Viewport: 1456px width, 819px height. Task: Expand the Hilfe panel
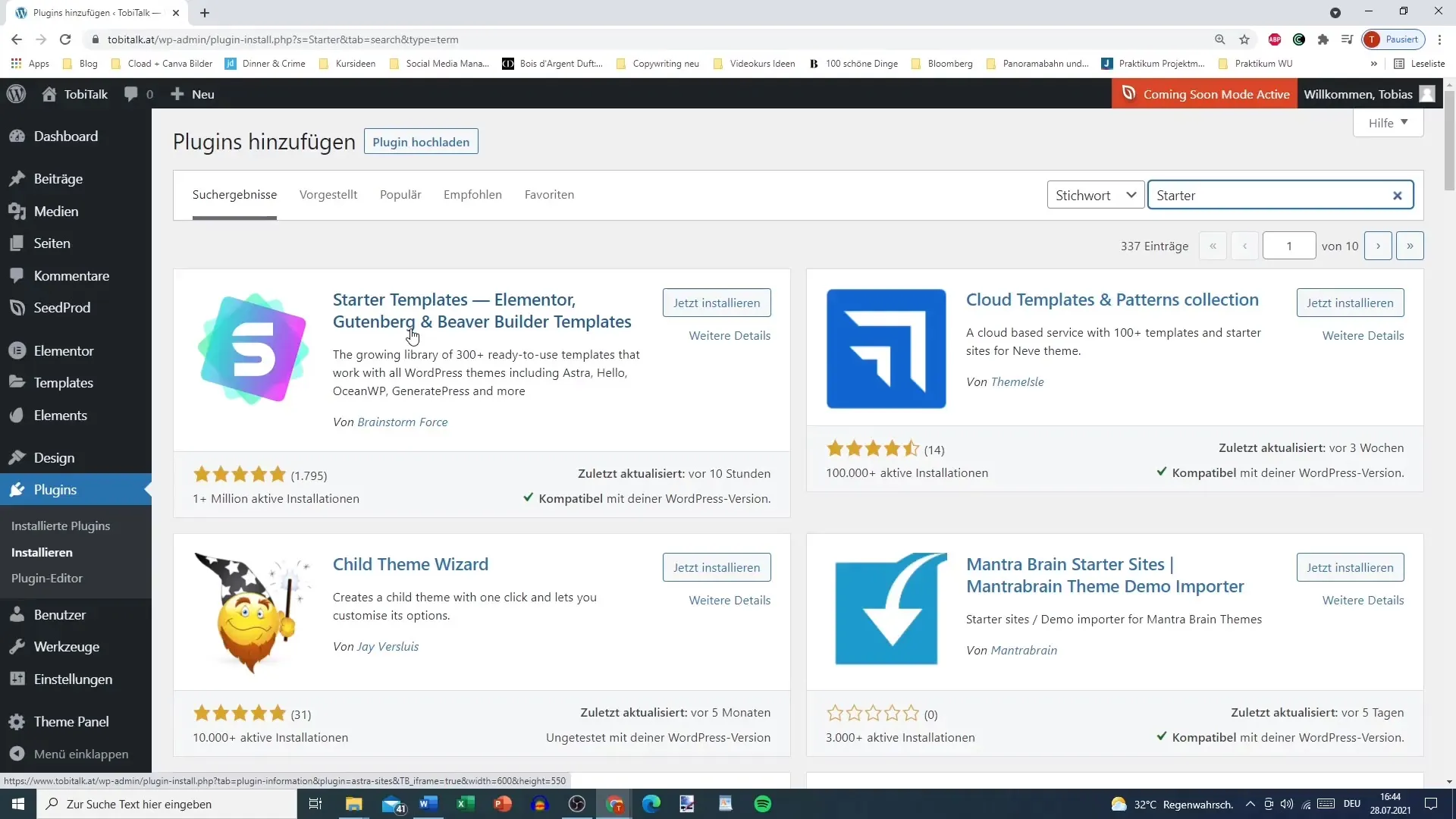click(1388, 123)
